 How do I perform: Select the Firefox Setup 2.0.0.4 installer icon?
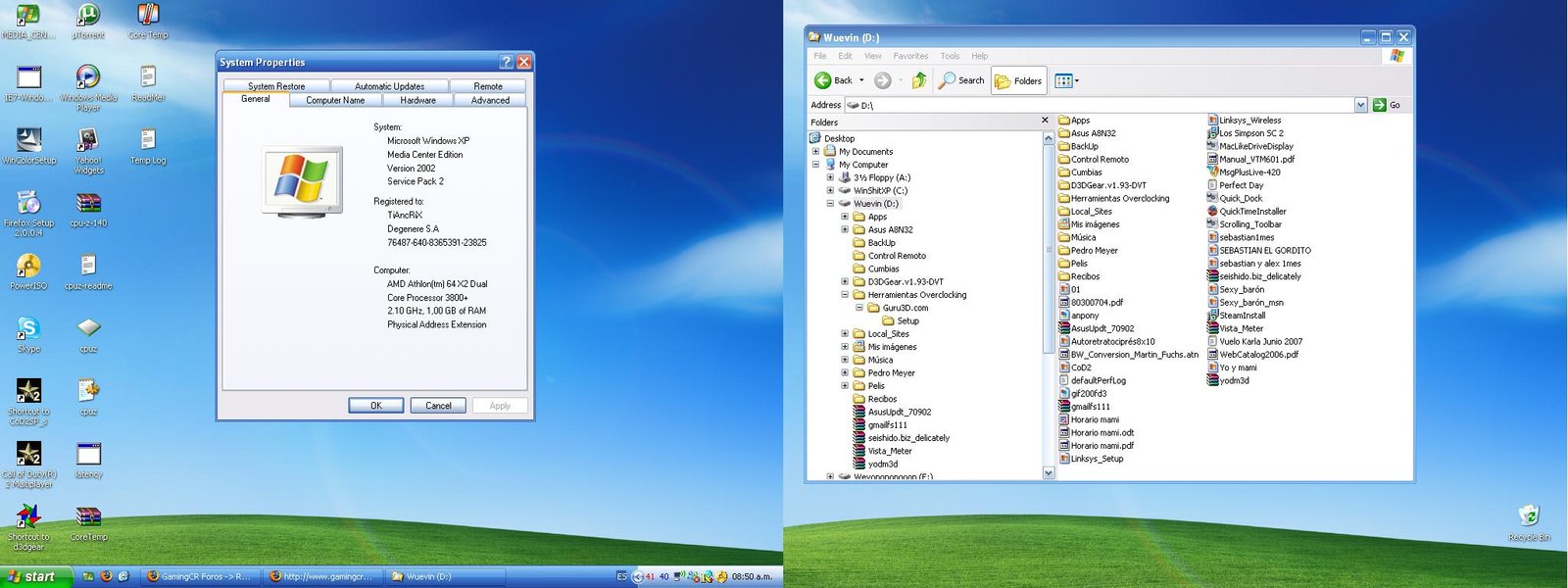(x=29, y=214)
